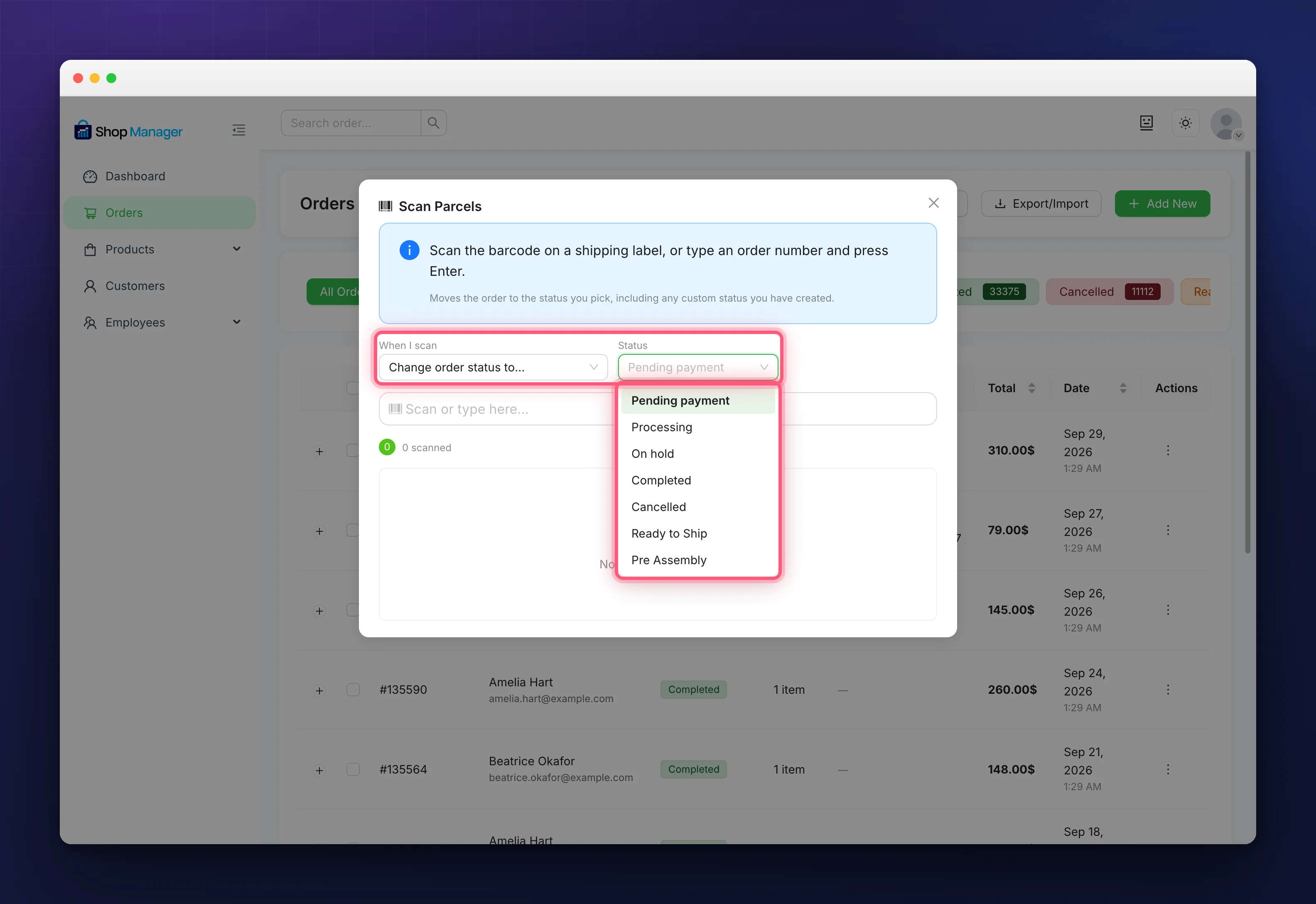Click the Shop Manager logo
The width and height of the screenshot is (1316, 904).
[128, 131]
